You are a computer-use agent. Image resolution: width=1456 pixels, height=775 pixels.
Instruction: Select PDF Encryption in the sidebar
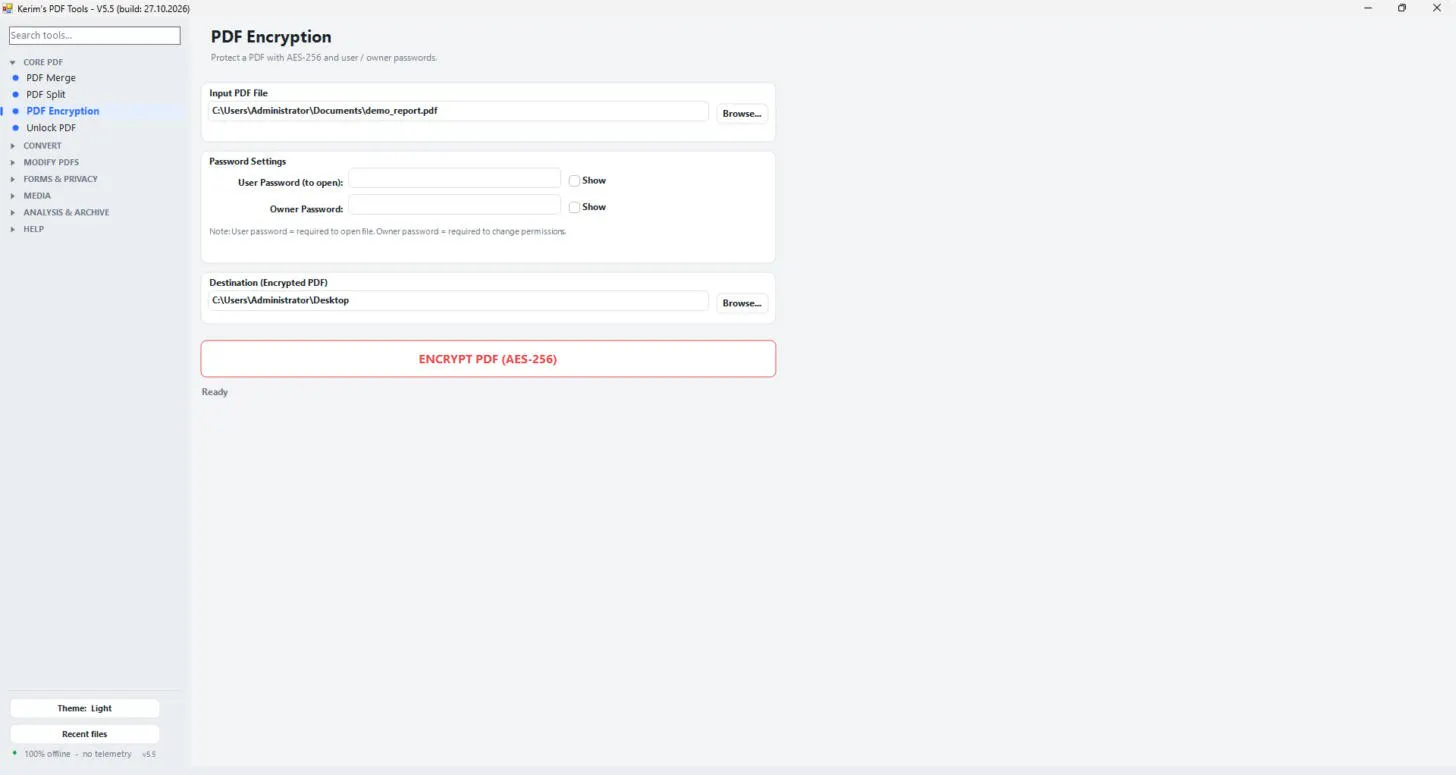63,111
